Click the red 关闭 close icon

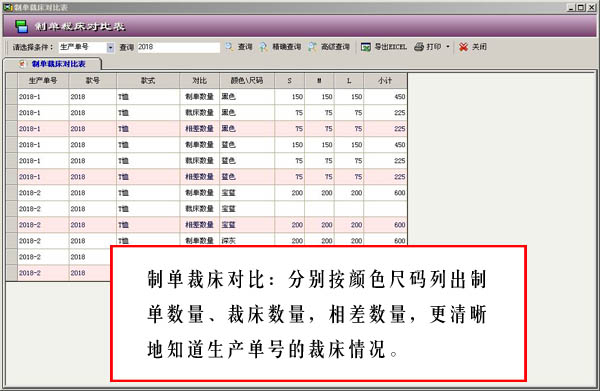[463, 47]
